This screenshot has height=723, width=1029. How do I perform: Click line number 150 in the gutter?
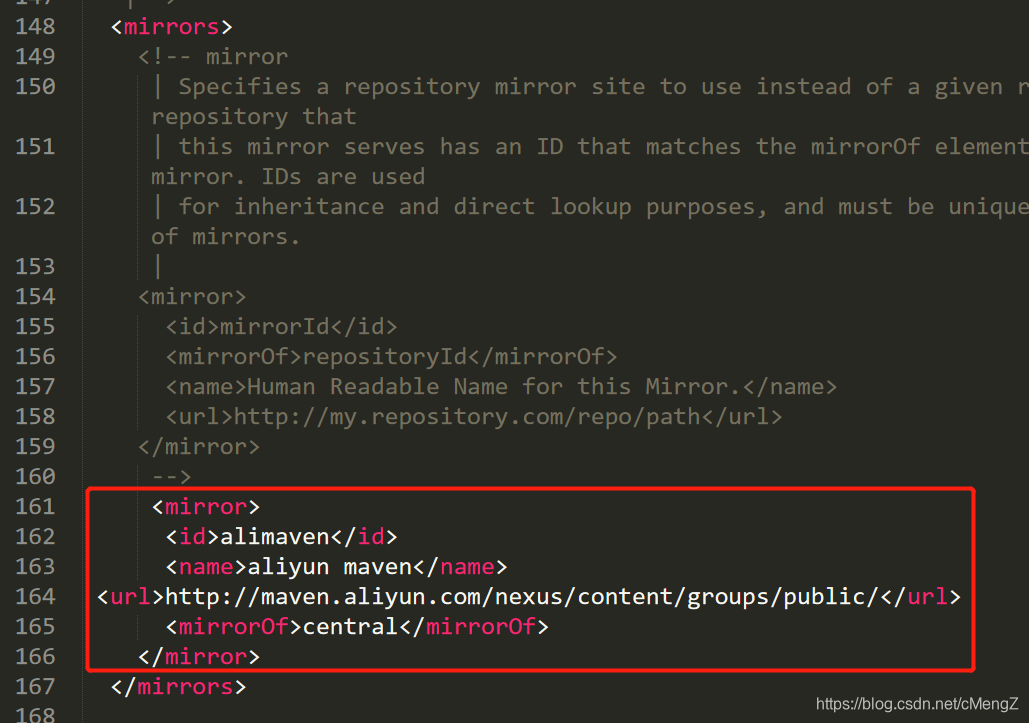(35, 87)
